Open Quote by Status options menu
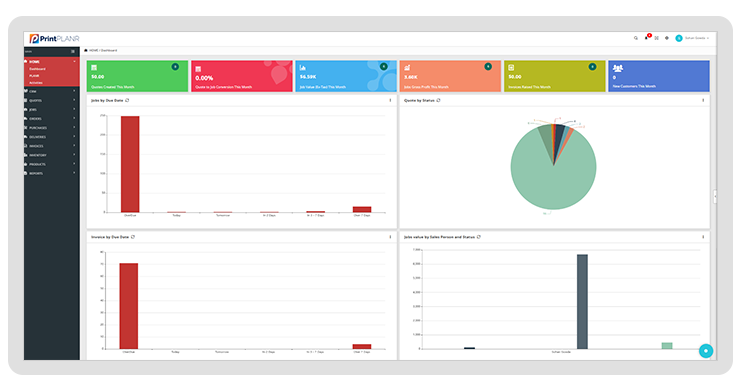Screen dimensions: 741x390 703,100
